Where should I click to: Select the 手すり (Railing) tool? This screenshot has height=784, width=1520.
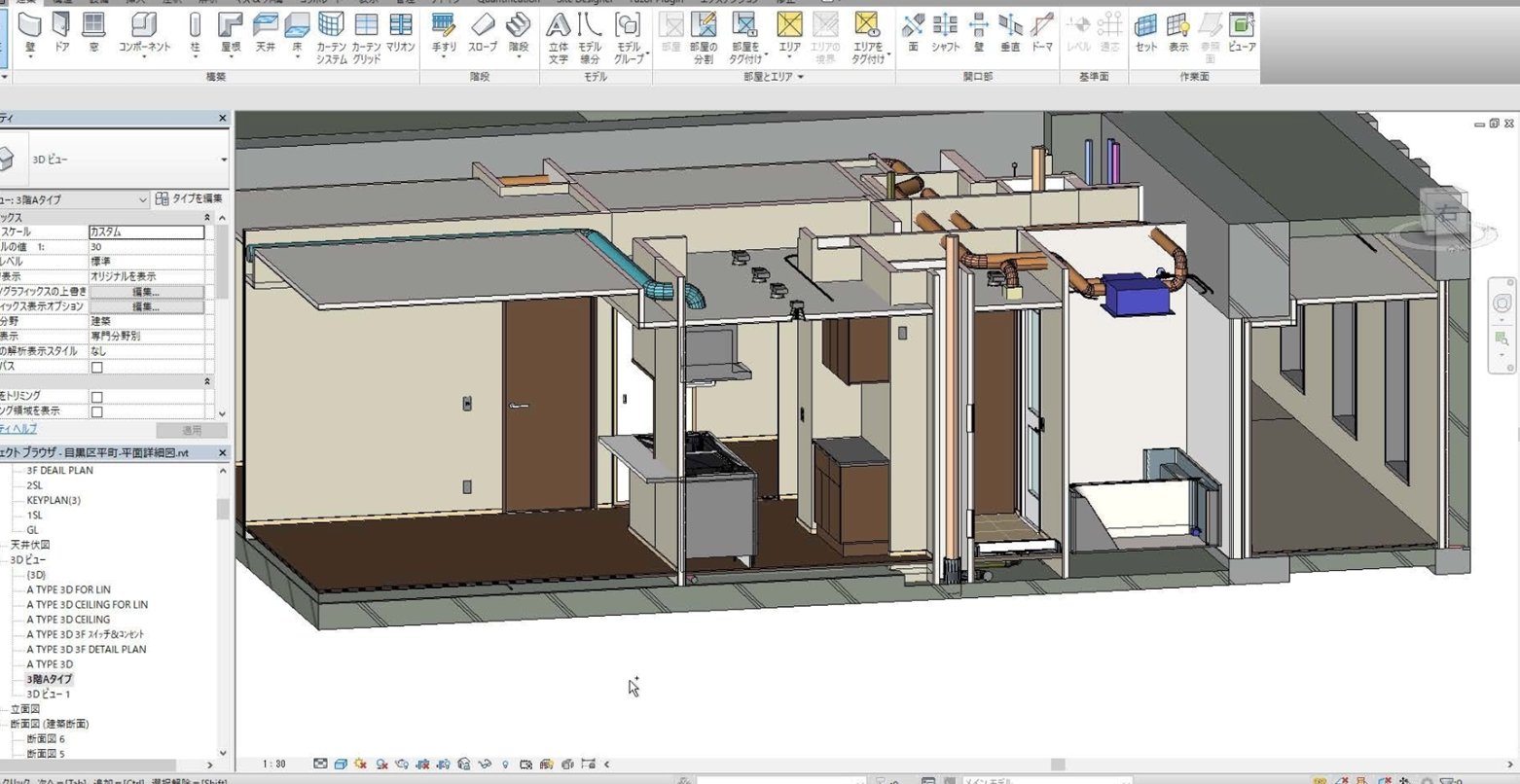click(x=444, y=34)
